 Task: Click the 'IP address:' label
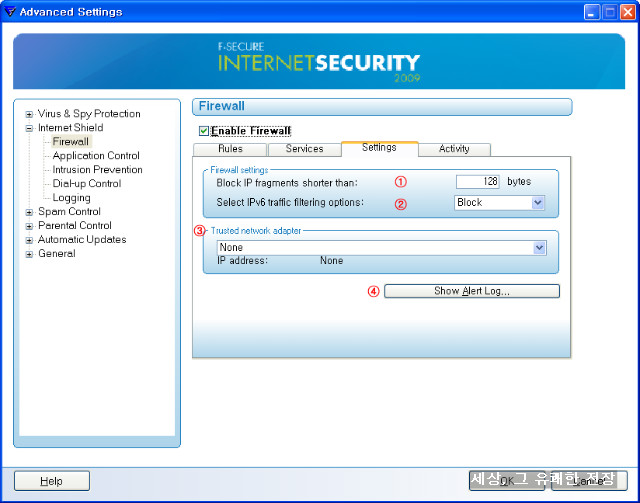click(x=242, y=260)
